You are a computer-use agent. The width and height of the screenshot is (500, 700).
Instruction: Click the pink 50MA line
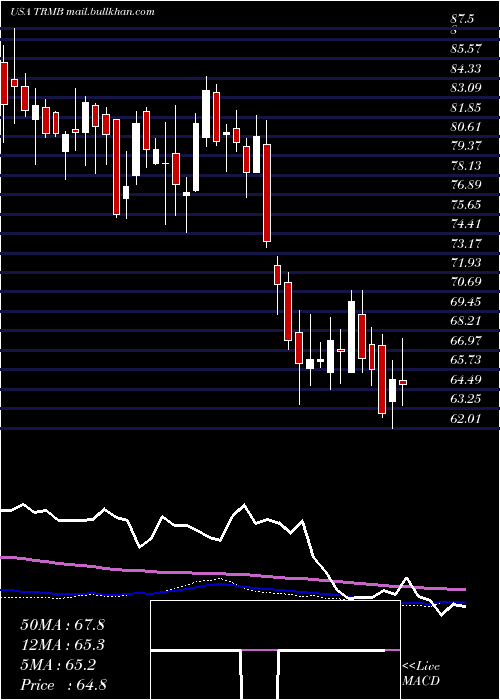click(232, 575)
